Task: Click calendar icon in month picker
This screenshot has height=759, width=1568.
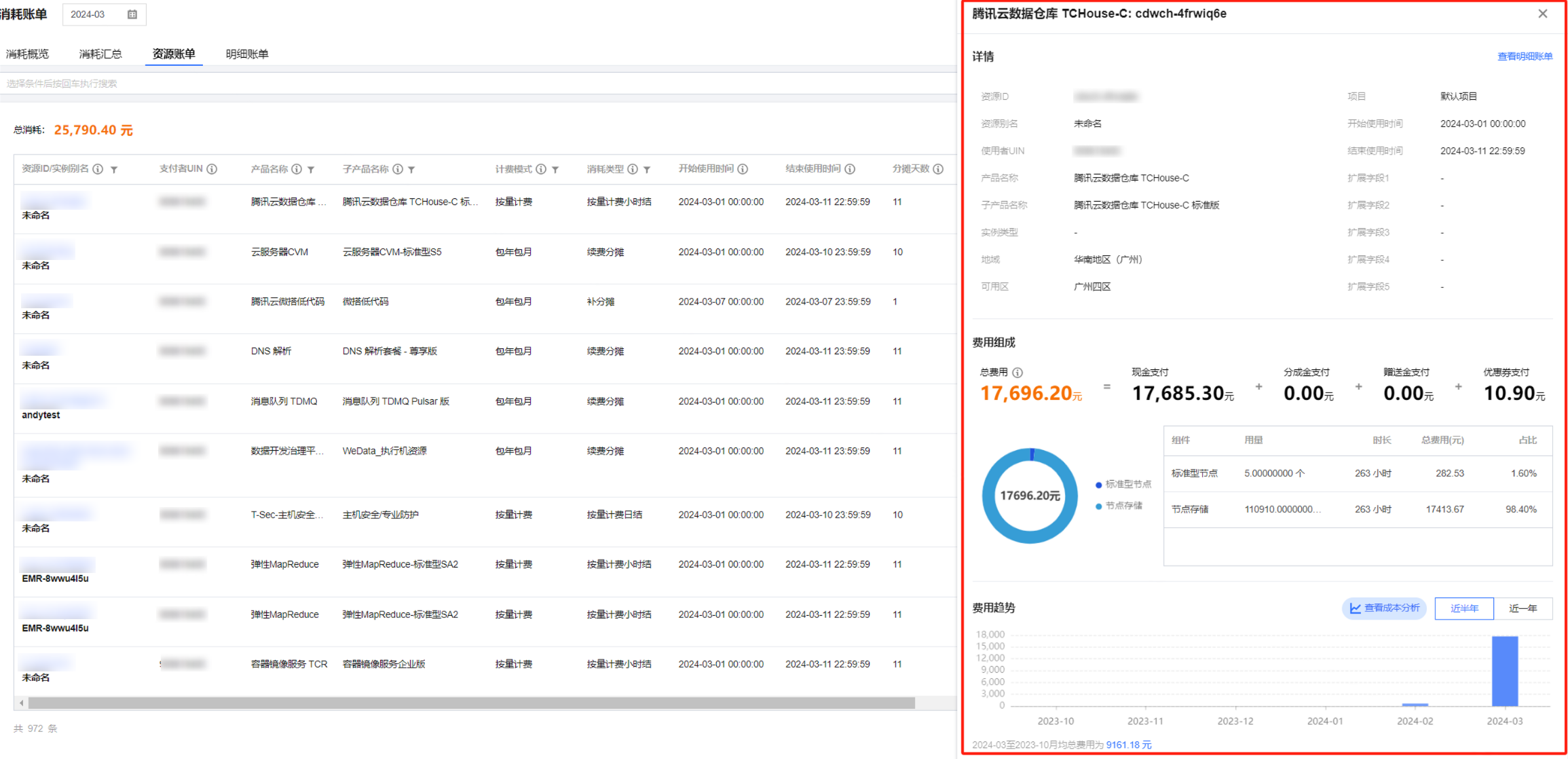Action: pyautogui.click(x=132, y=14)
